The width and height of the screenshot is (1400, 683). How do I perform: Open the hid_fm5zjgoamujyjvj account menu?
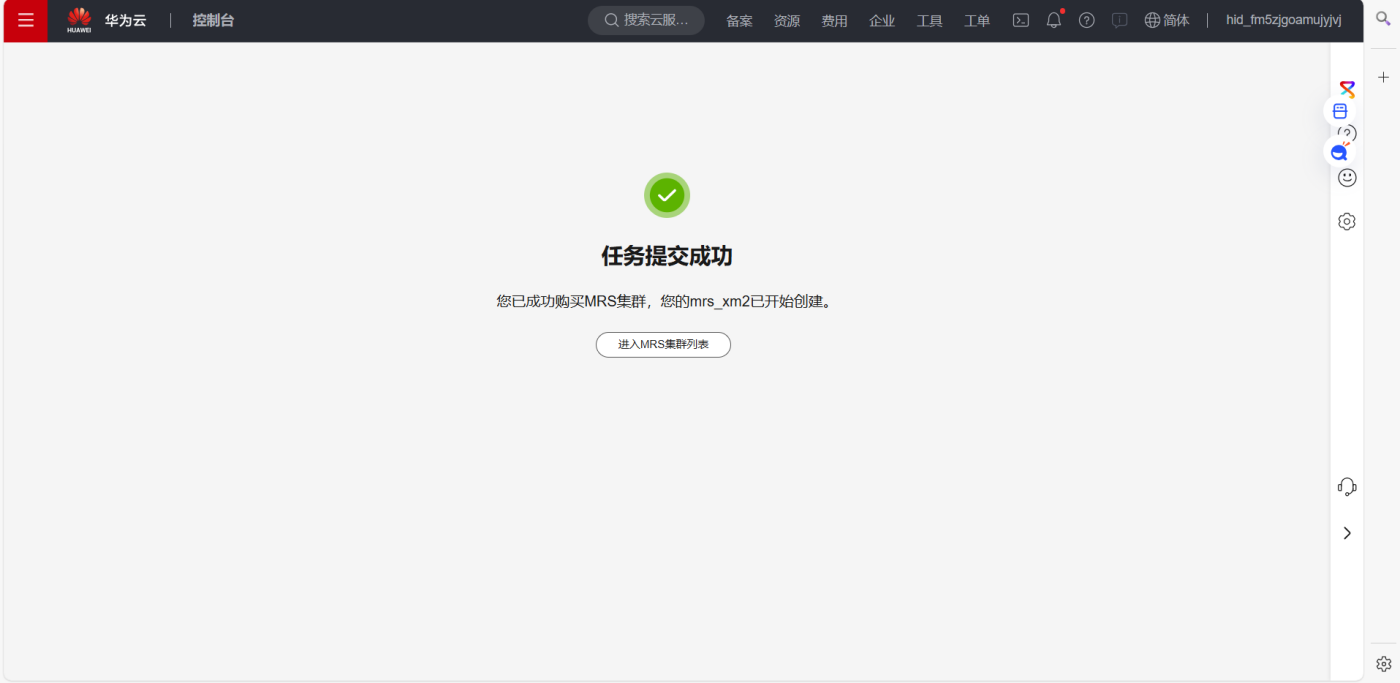click(x=1285, y=20)
